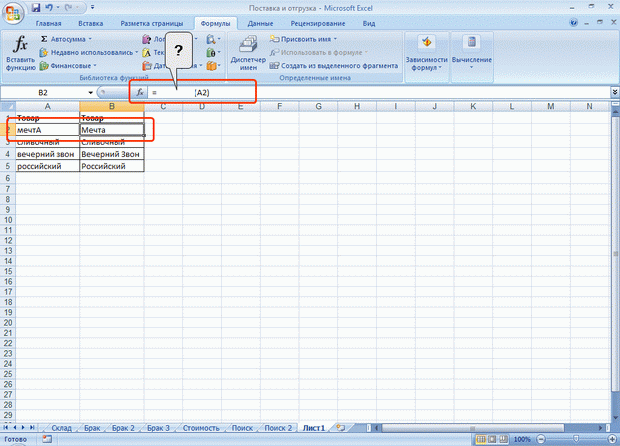Expand the Name Box dropdown arrow

tap(91, 93)
